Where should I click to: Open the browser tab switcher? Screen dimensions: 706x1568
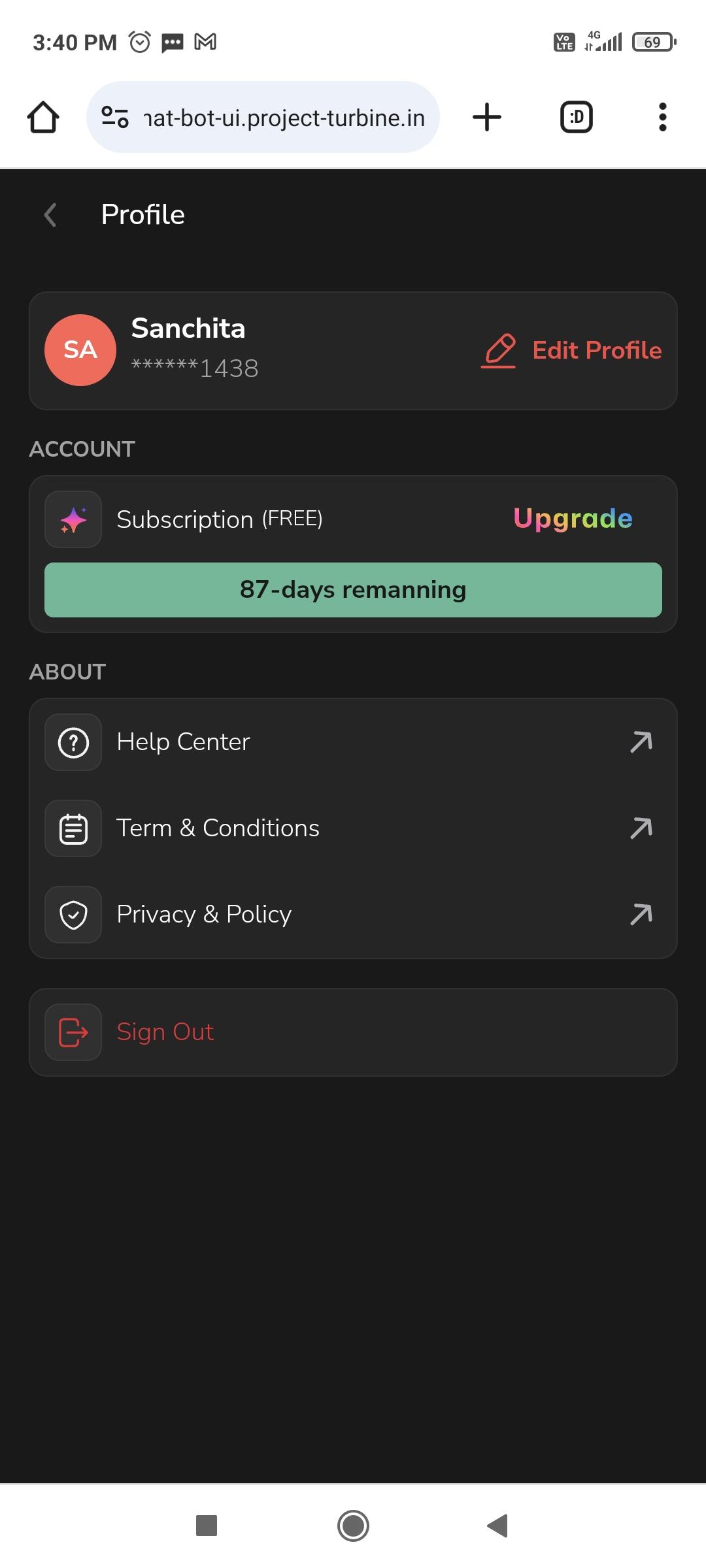coord(577,118)
